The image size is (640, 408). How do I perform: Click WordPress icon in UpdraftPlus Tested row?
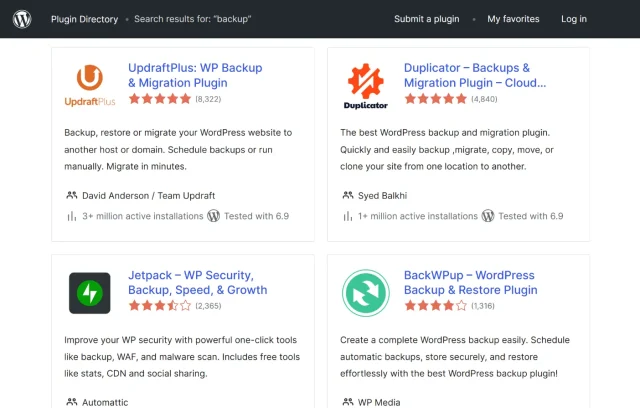tap(213, 215)
